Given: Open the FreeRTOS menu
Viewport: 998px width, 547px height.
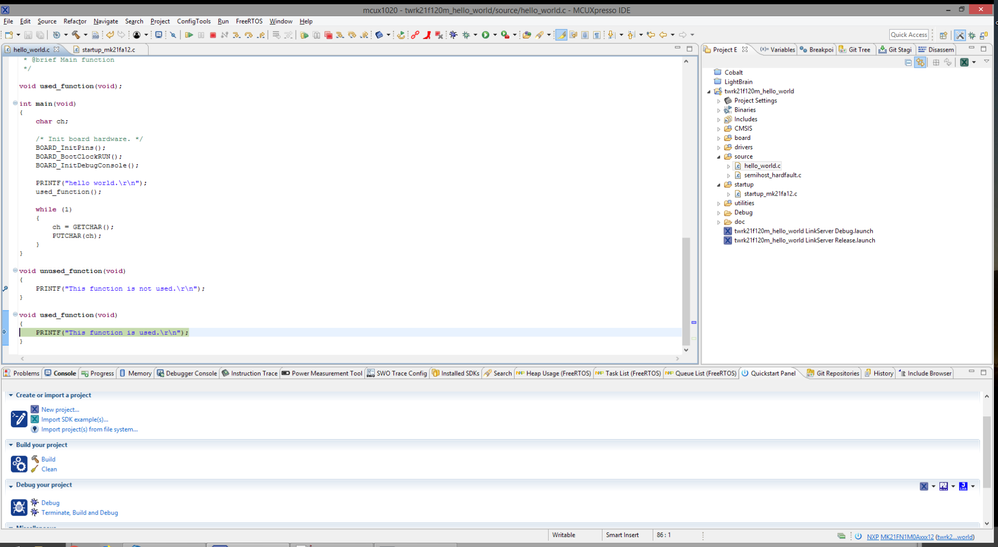Looking at the screenshot, I should 249,21.
